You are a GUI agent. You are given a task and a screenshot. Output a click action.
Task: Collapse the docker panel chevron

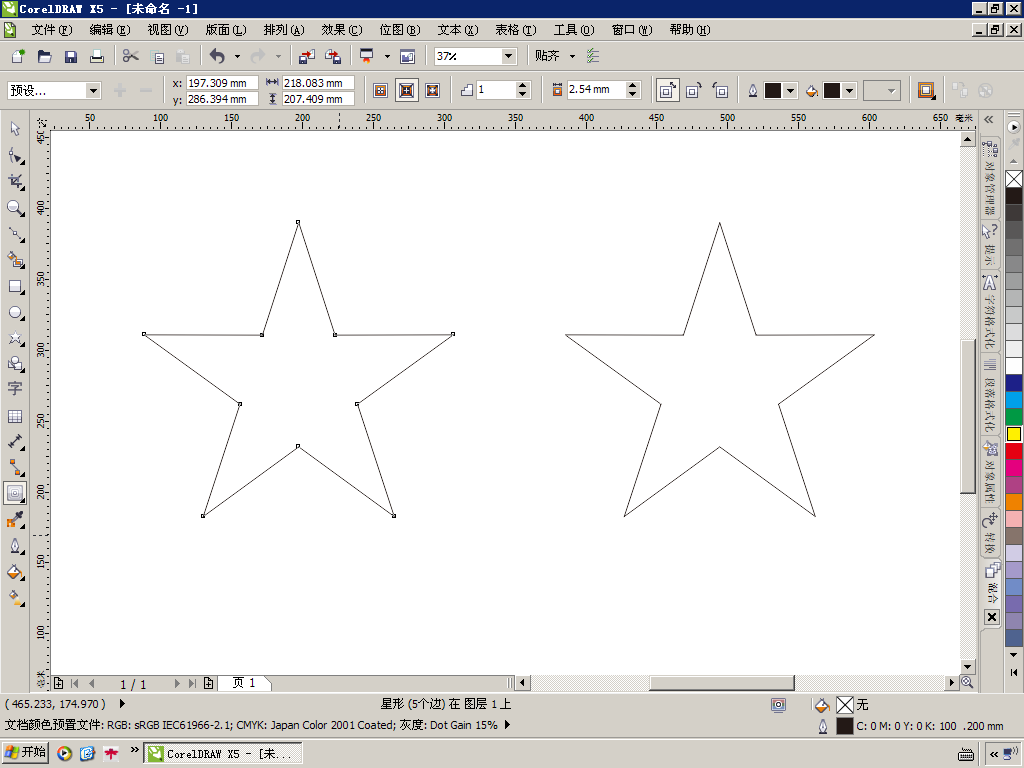pos(989,119)
